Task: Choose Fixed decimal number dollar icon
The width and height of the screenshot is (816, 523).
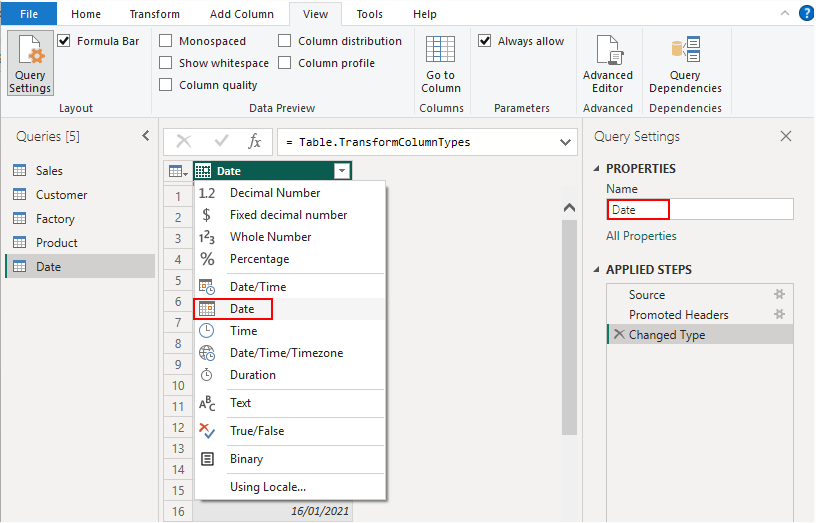Action: click(207, 215)
